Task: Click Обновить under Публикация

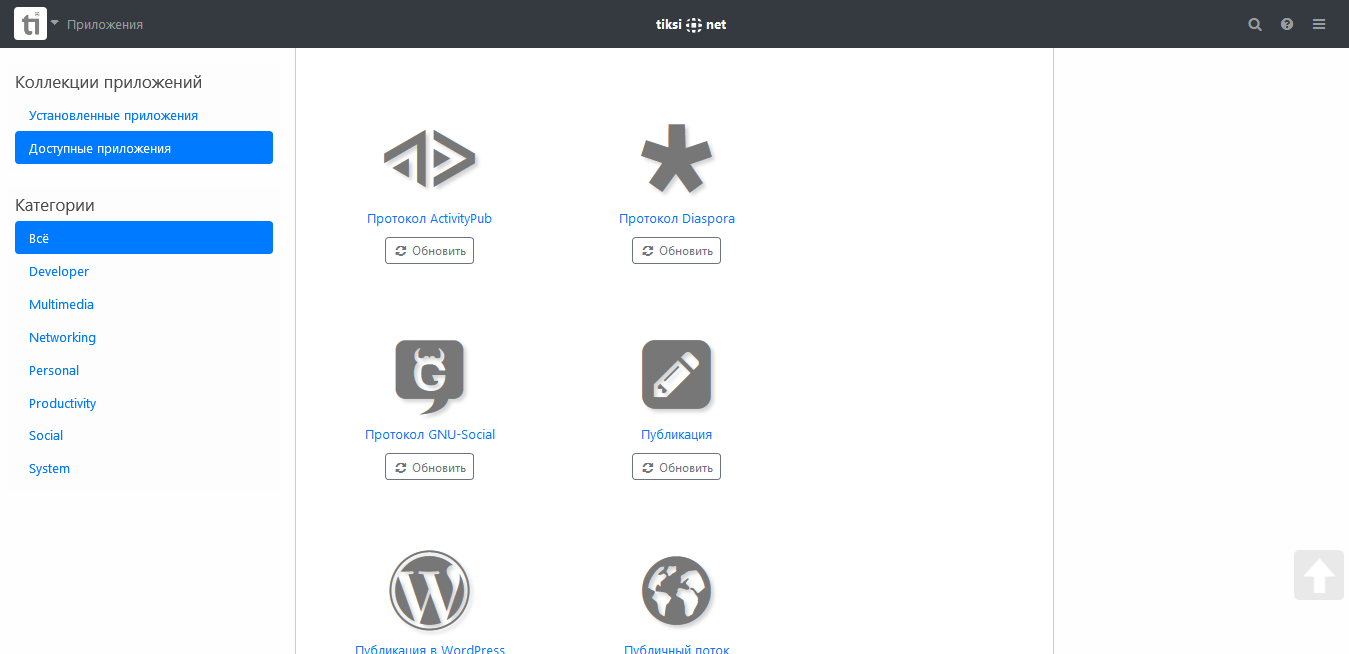Action: [676, 467]
